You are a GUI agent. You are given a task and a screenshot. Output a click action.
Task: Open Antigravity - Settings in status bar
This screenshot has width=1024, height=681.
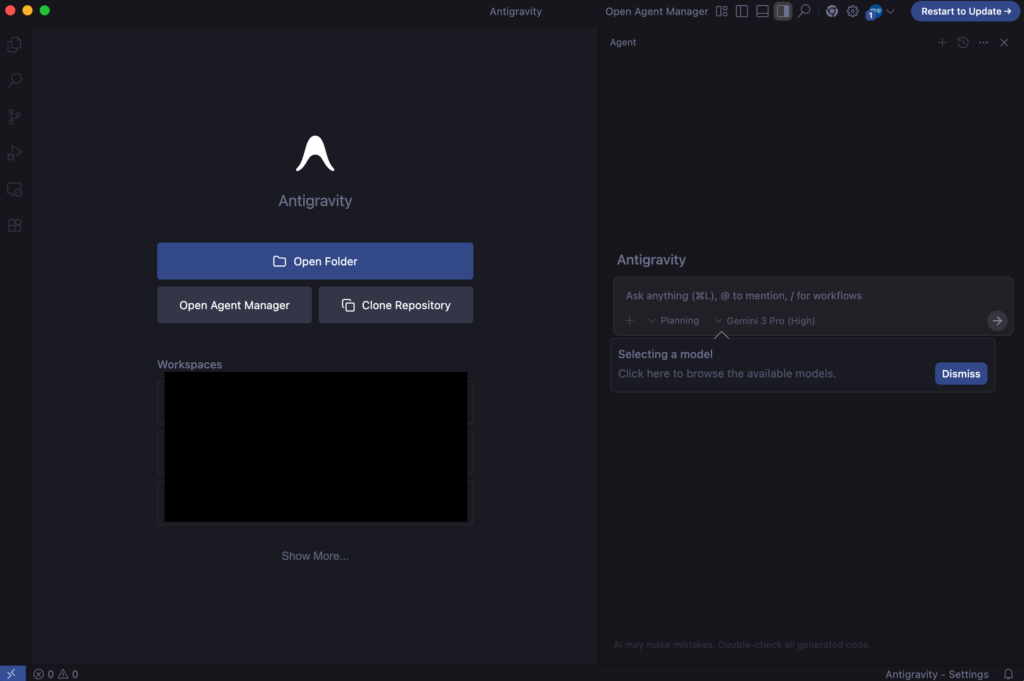tap(936, 674)
